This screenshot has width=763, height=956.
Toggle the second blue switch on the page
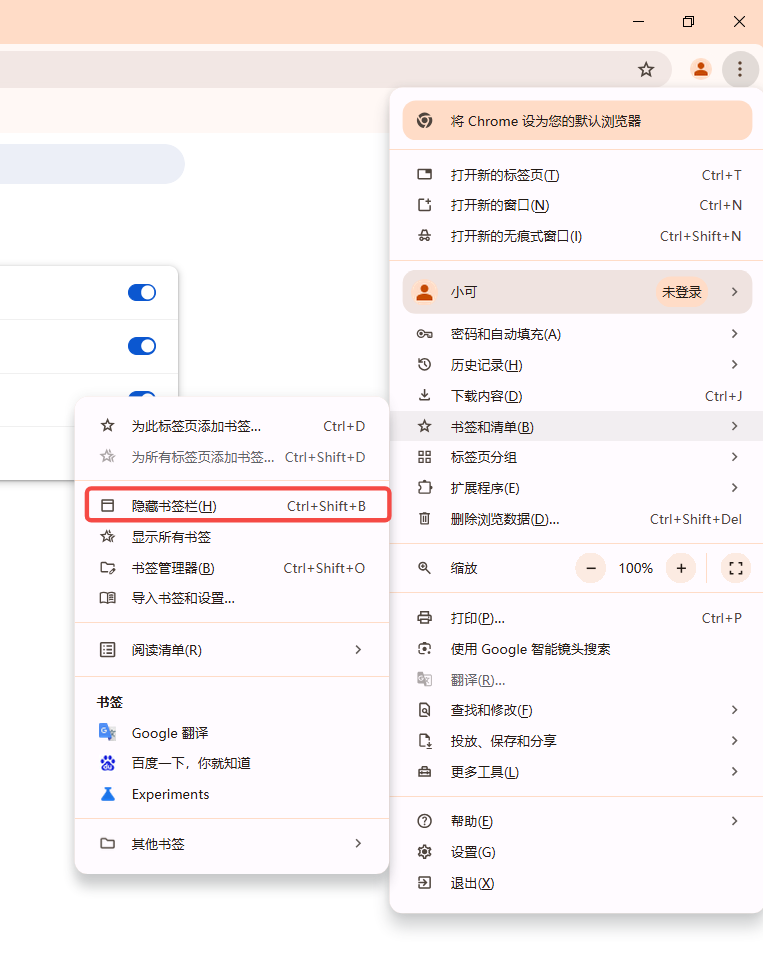pos(142,346)
